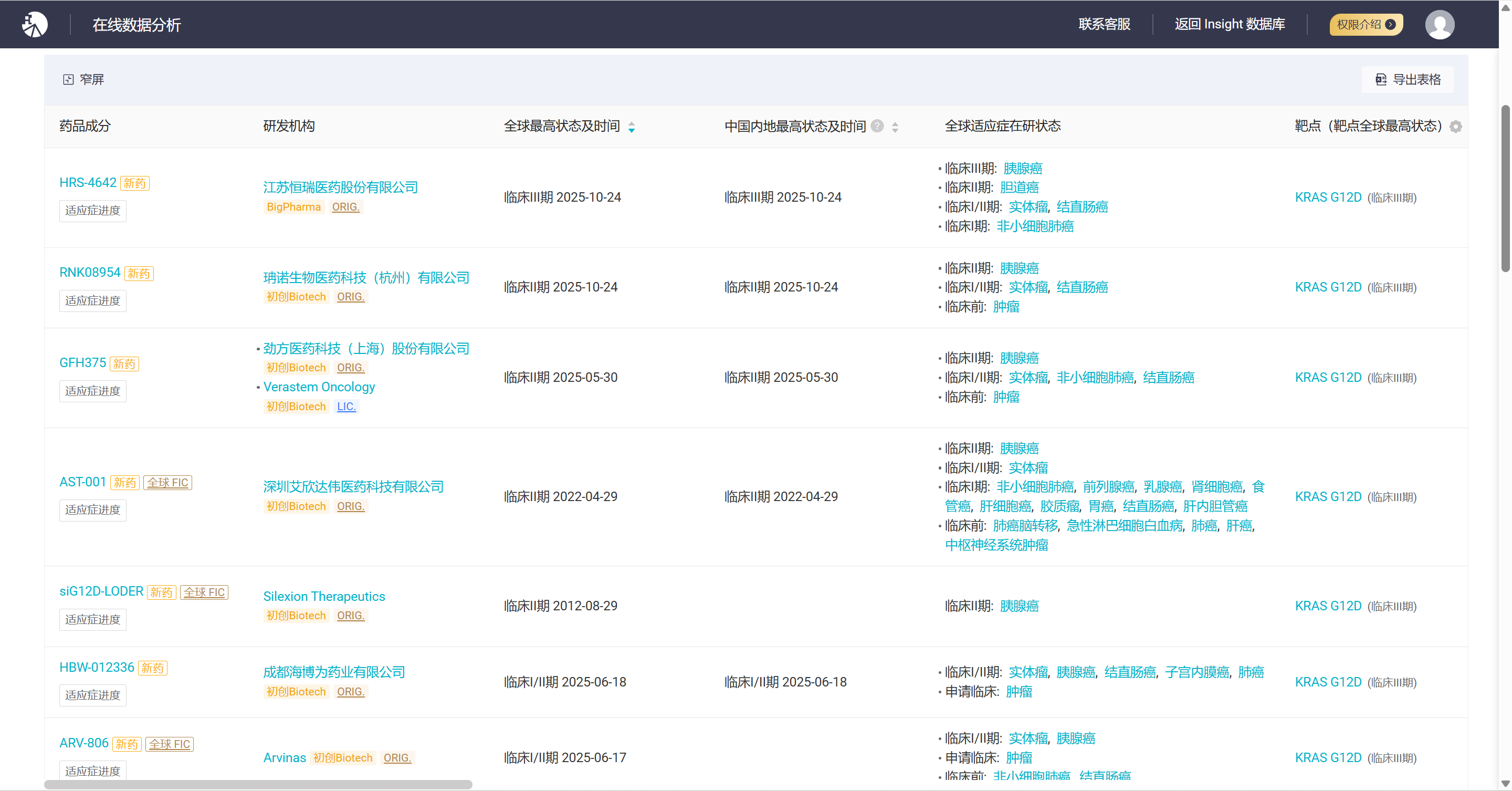Click the Insight logo icon in header
The image size is (1512, 791).
point(35,25)
